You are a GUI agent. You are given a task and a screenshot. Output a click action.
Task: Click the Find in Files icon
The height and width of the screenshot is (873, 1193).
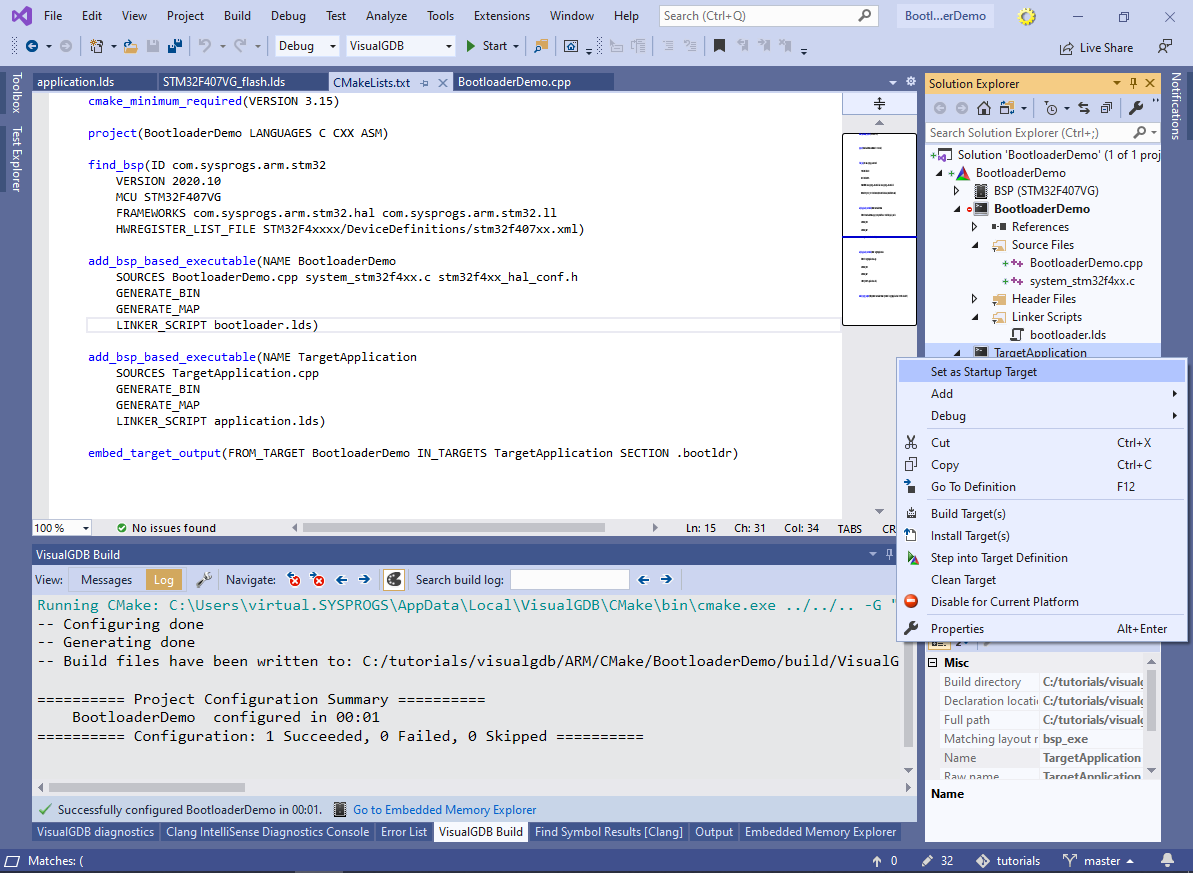tap(541, 46)
